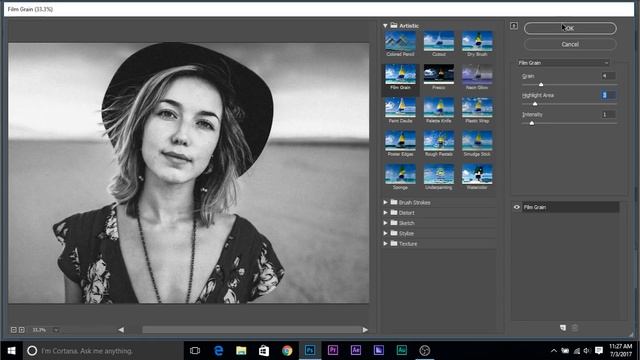Expand the Stylize folder
This screenshot has height=360, width=640.
coord(385,233)
